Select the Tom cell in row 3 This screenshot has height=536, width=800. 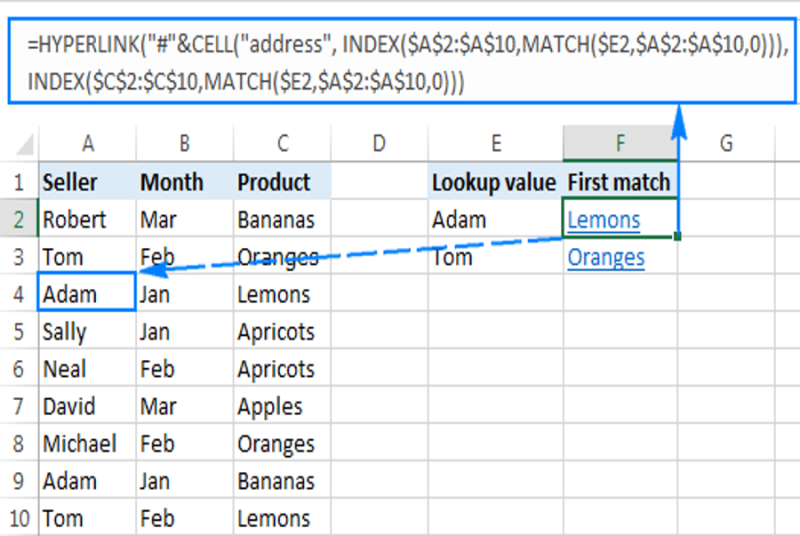[88, 257]
